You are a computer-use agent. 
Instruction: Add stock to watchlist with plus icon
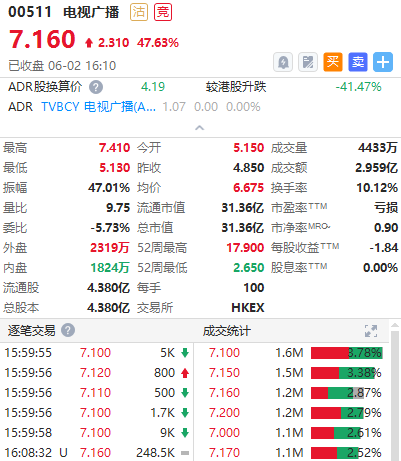point(383,62)
